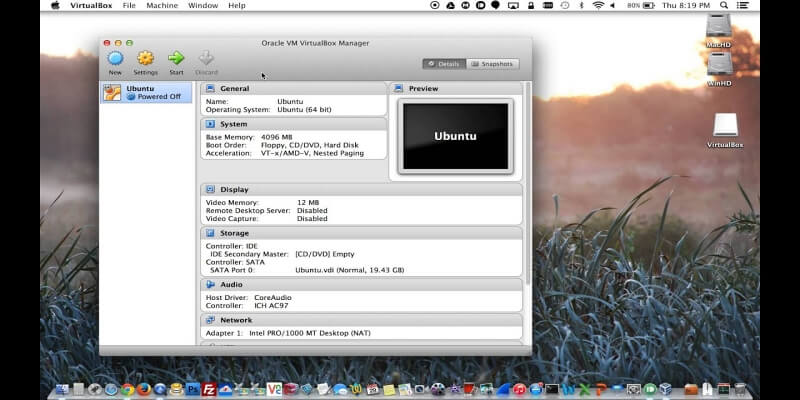
Task: Click the clock showing Thu 8:19 PM
Action: coord(686,5)
